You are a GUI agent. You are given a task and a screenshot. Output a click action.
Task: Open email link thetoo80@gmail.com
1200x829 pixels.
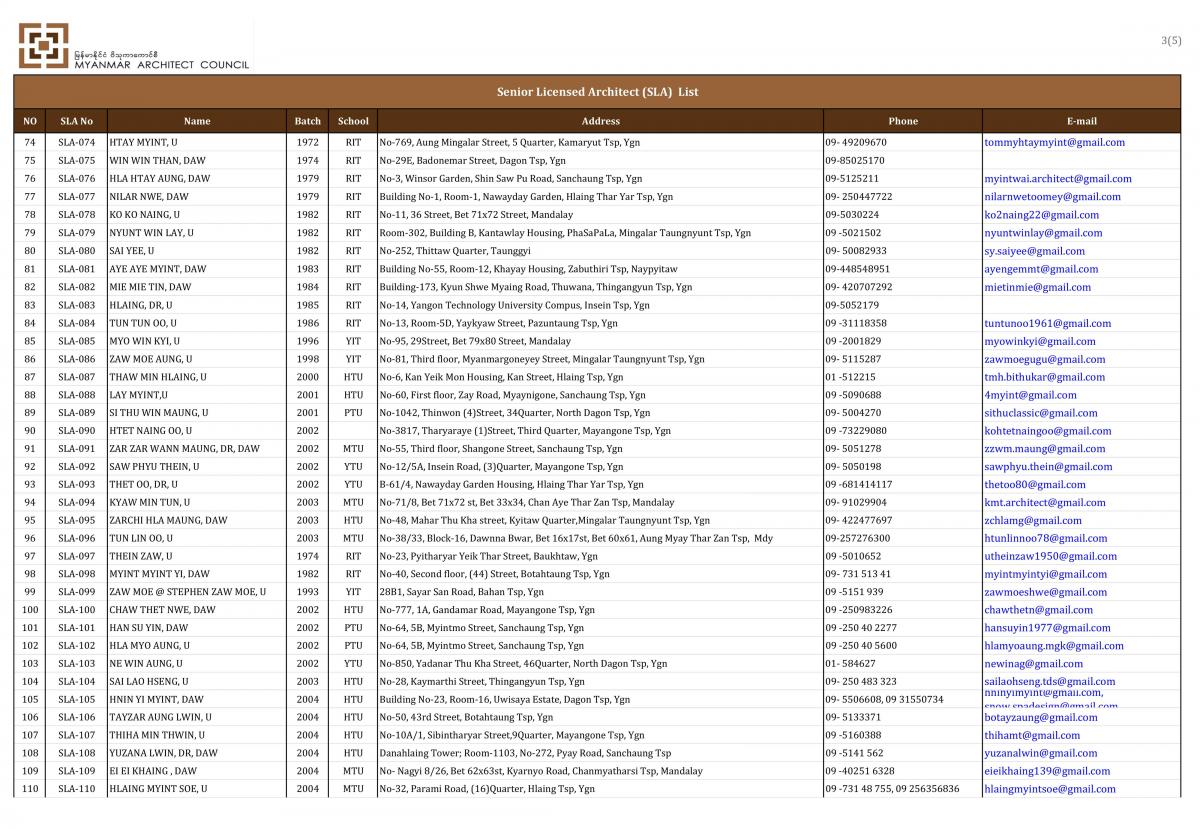[x=1035, y=485]
